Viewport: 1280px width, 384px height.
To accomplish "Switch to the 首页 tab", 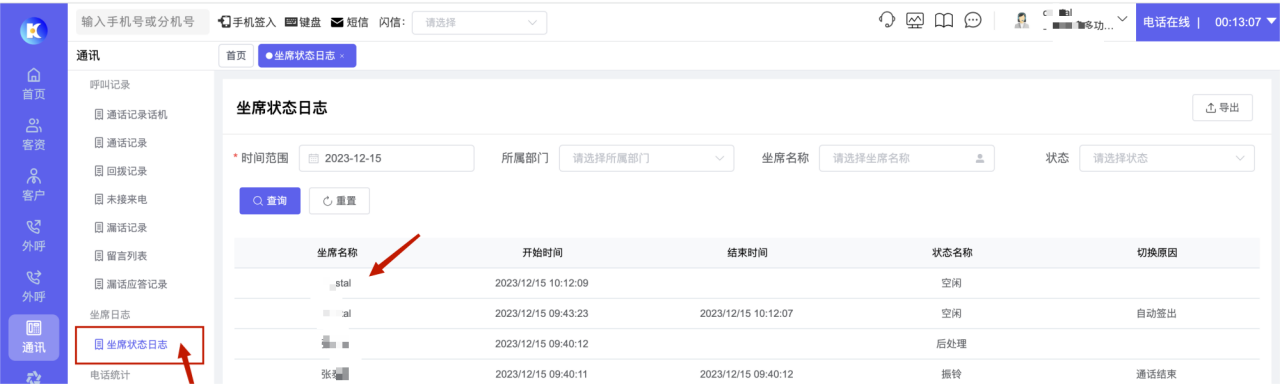I will coord(236,56).
